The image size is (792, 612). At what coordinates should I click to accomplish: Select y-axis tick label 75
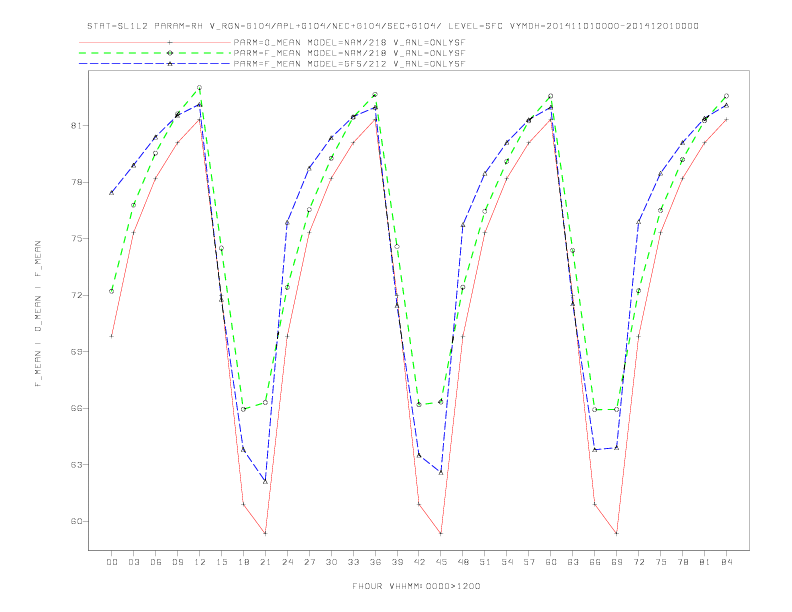[x=77, y=238]
